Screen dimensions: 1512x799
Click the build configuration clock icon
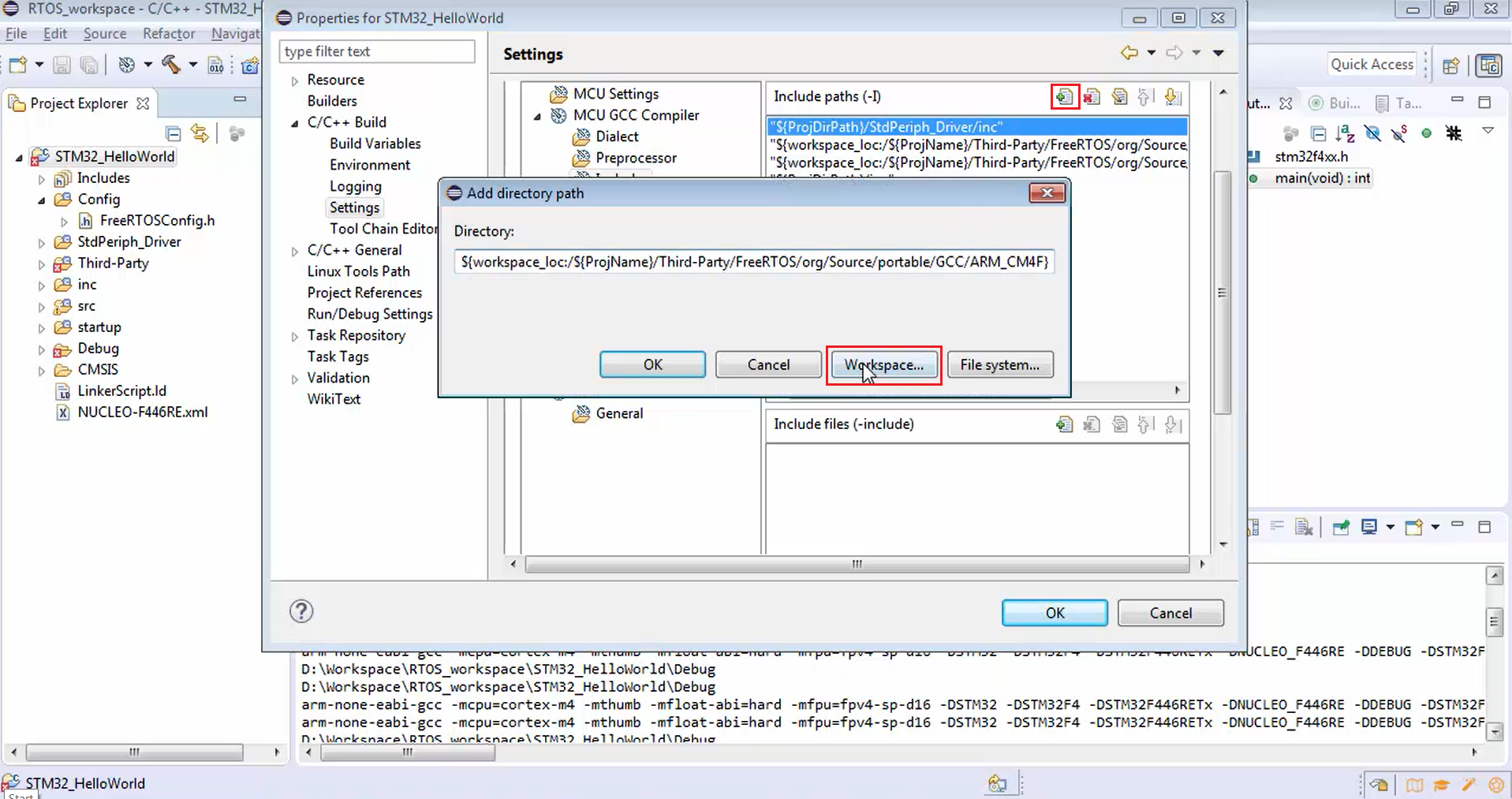[126, 65]
